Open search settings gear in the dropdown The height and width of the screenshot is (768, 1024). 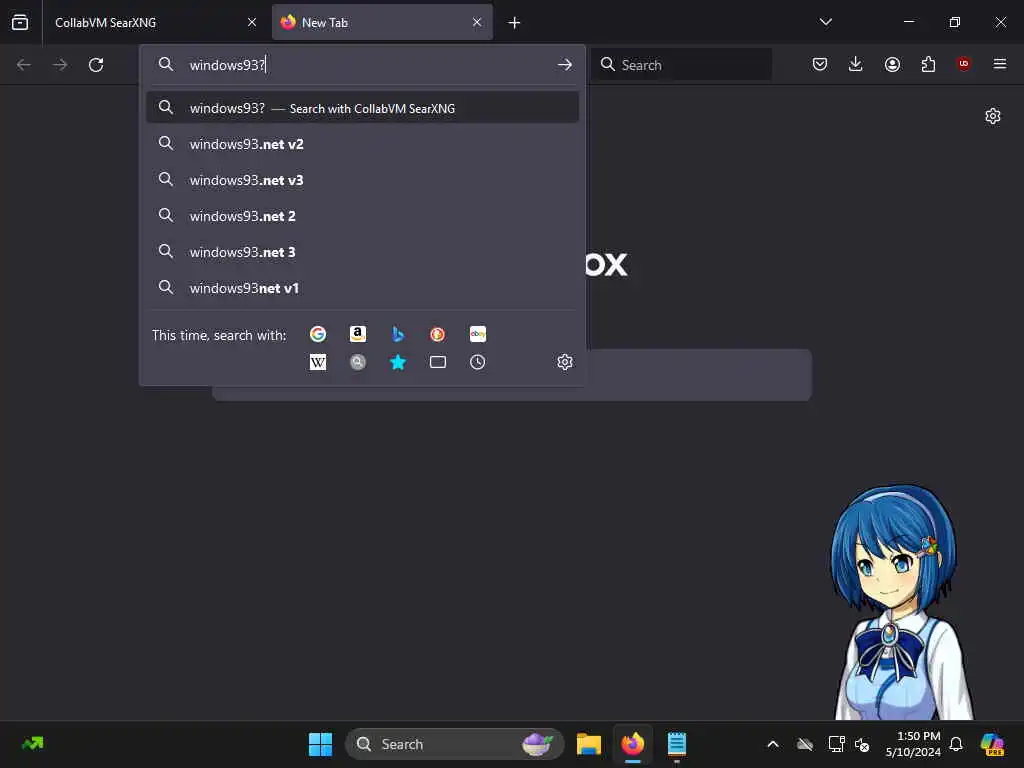565,362
